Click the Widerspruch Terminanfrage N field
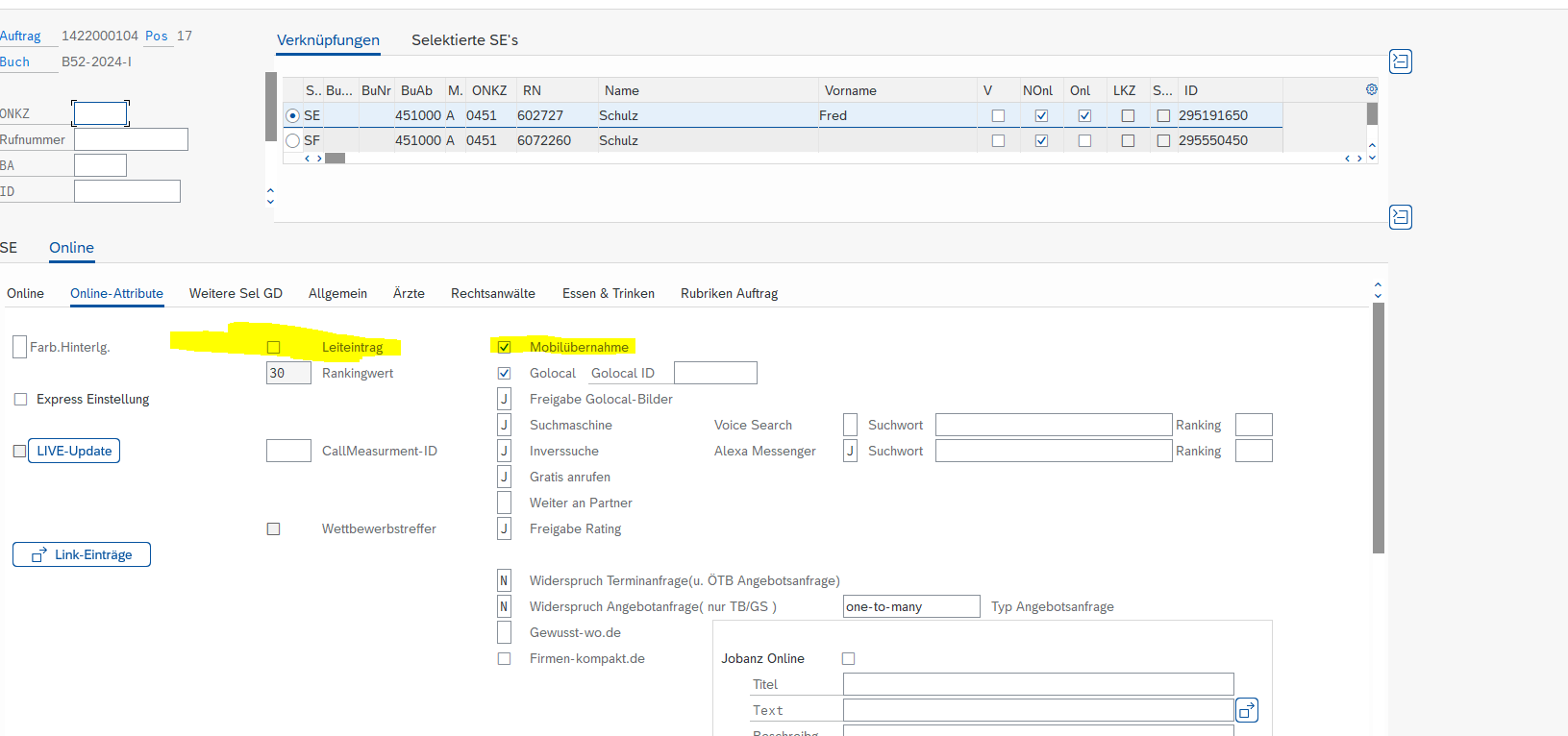 [504, 580]
